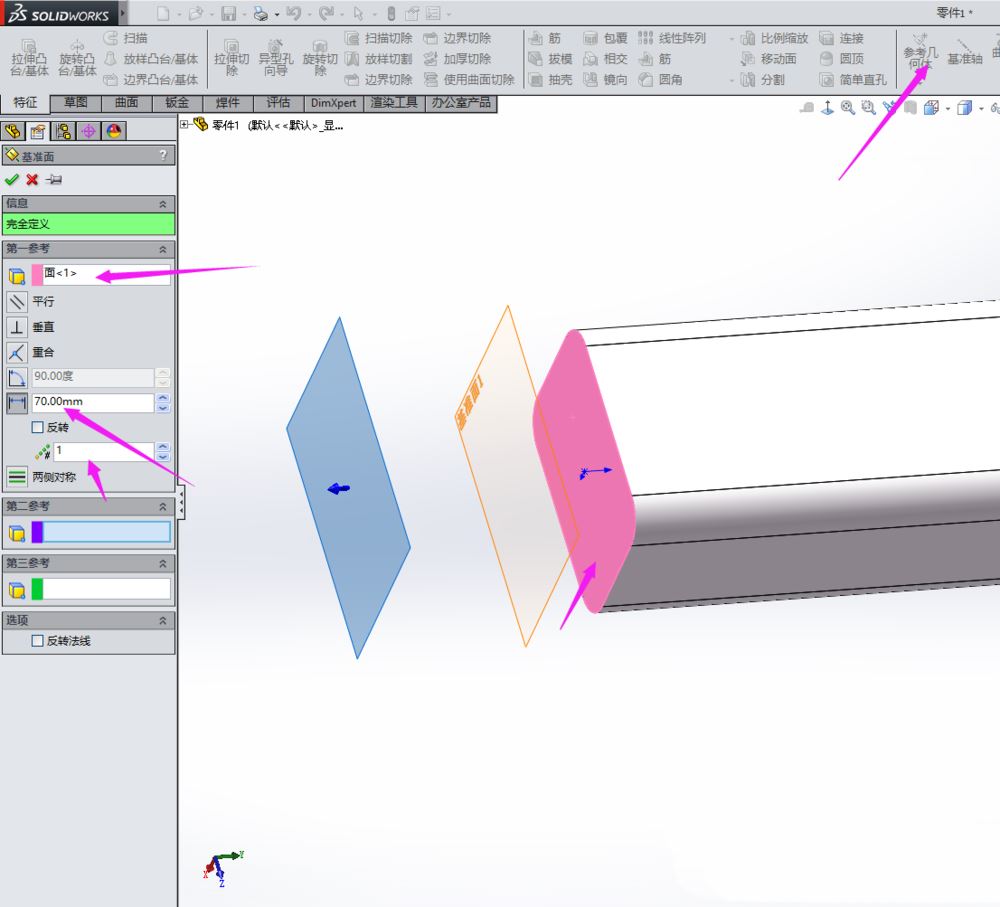Open the FeatureManager design tree tab
1000x907 pixels.
[12, 131]
